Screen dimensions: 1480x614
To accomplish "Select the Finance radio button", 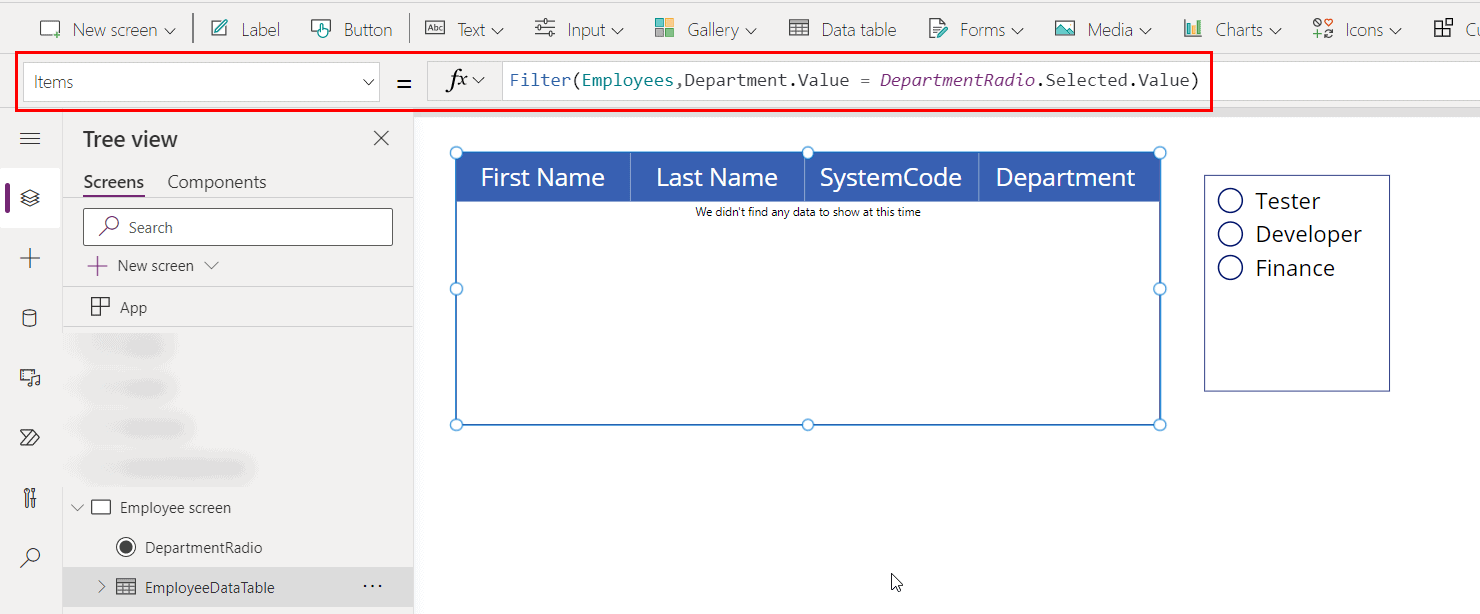I will [x=1230, y=268].
